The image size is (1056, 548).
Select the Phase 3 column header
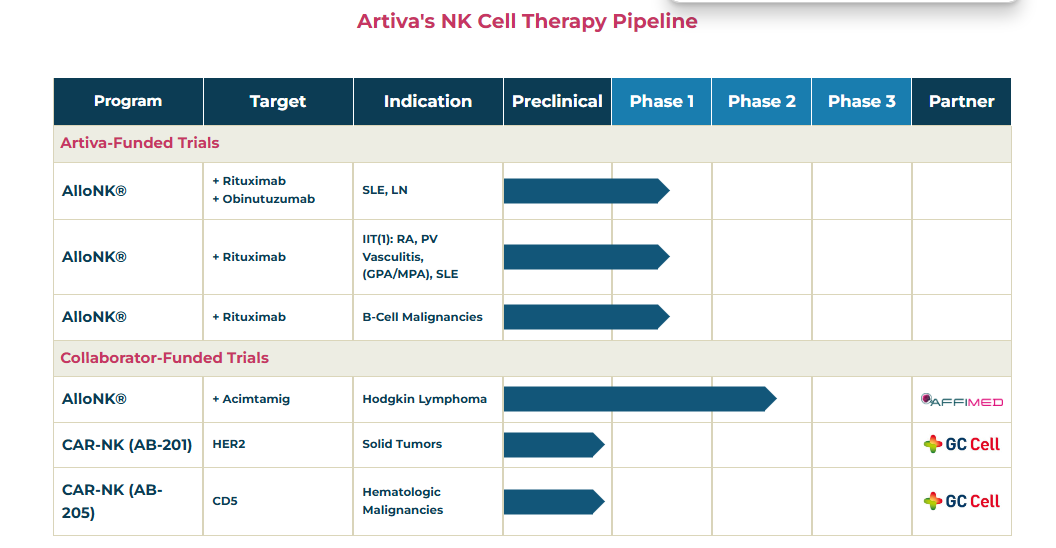pos(862,101)
